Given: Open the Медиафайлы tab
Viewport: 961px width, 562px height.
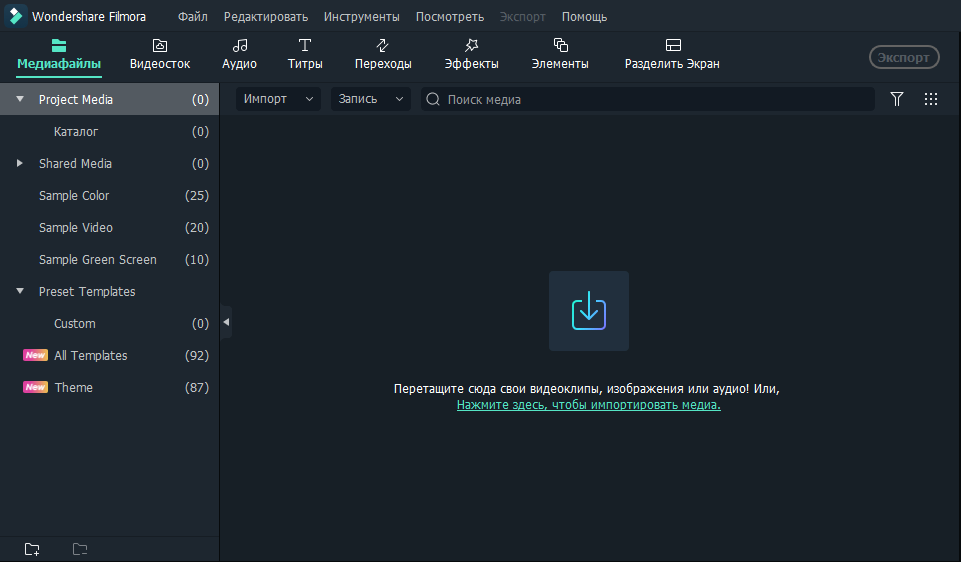Looking at the screenshot, I should tap(59, 55).
